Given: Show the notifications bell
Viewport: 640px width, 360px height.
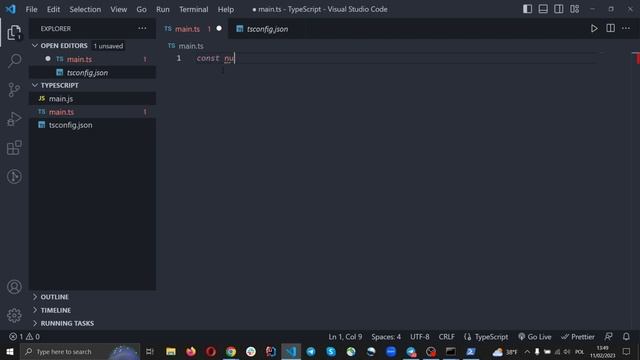Looking at the screenshot, I should click(x=626, y=336).
